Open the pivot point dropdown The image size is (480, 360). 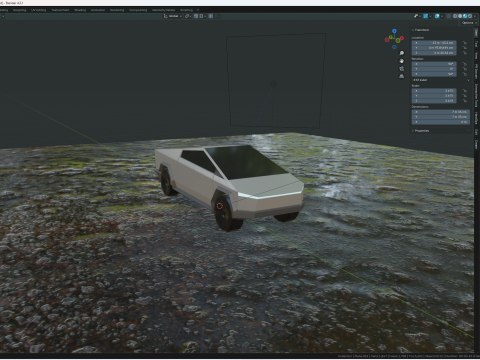coord(188,16)
